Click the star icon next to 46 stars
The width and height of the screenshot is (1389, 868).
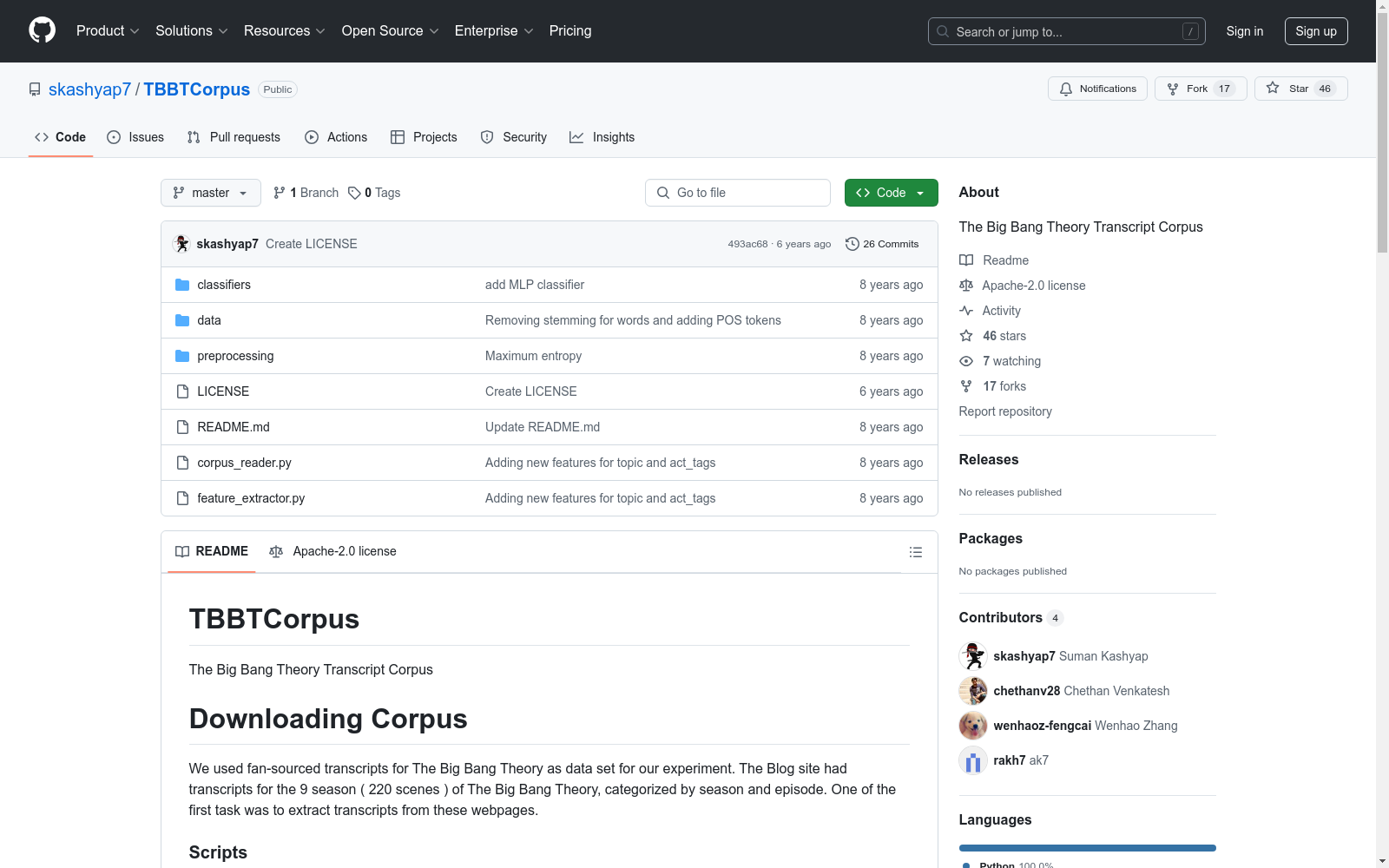pyautogui.click(x=966, y=336)
